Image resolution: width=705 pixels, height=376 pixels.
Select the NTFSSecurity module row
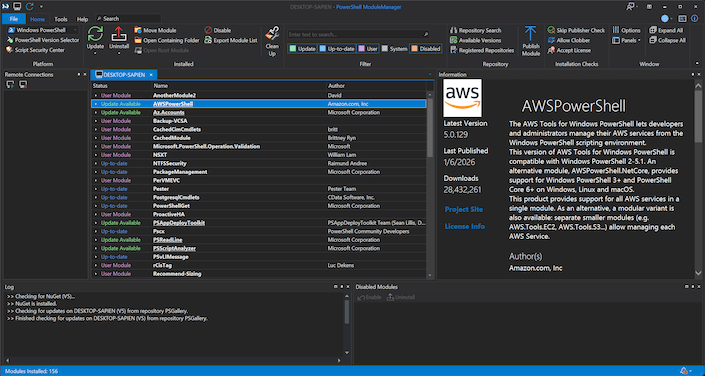point(259,163)
